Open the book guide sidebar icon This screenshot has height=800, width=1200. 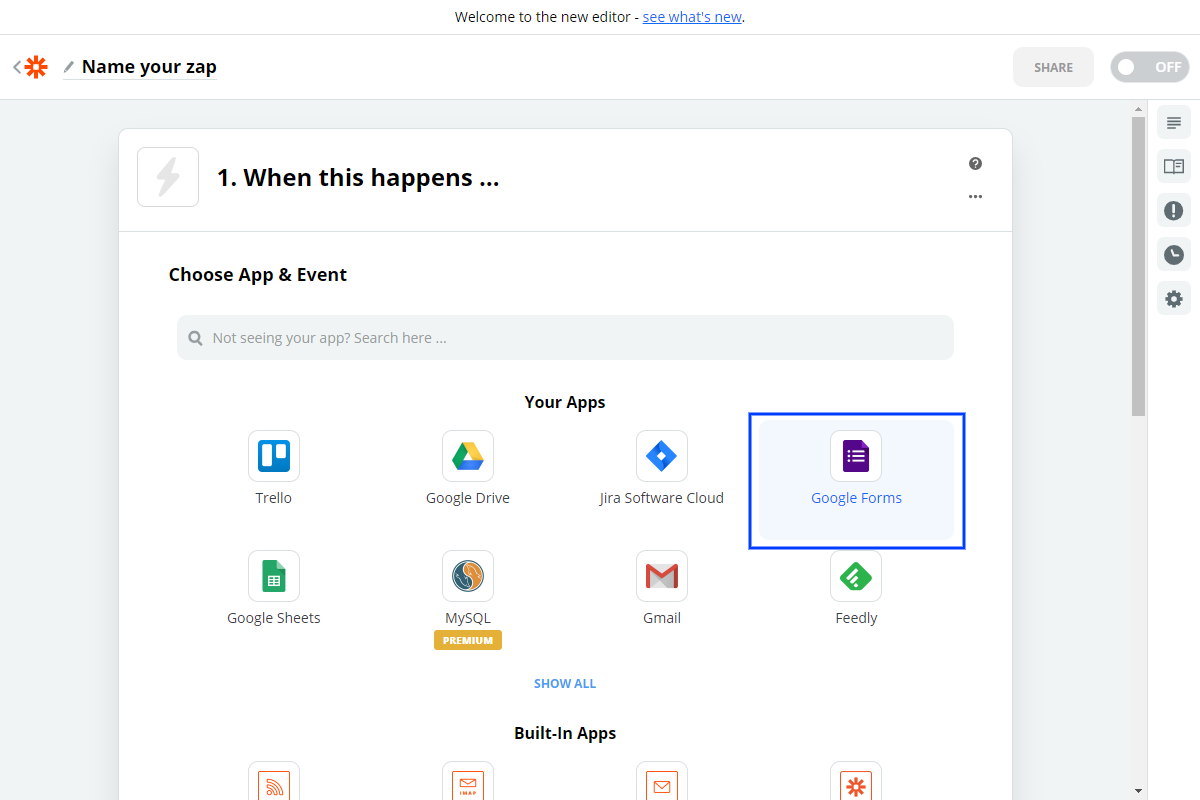tap(1174, 166)
